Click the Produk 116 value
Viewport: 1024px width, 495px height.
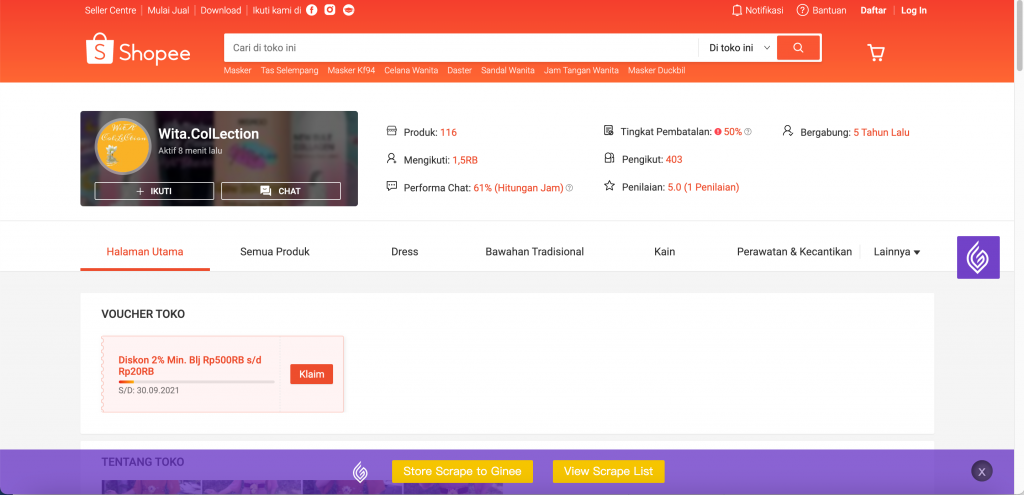(x=449, y=133)
